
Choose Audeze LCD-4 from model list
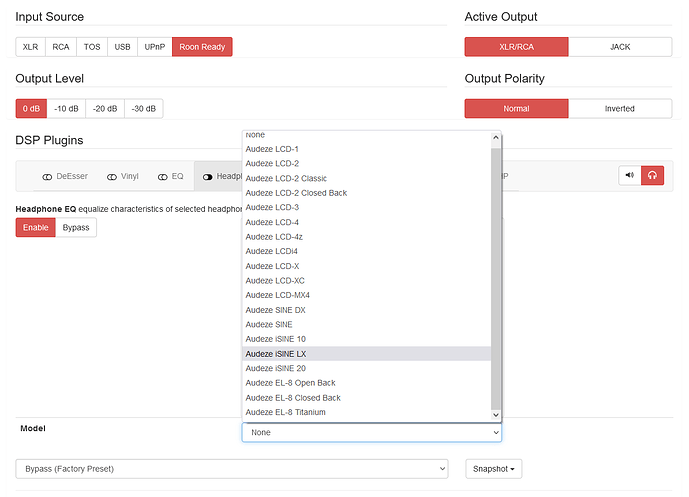(366, 222)
